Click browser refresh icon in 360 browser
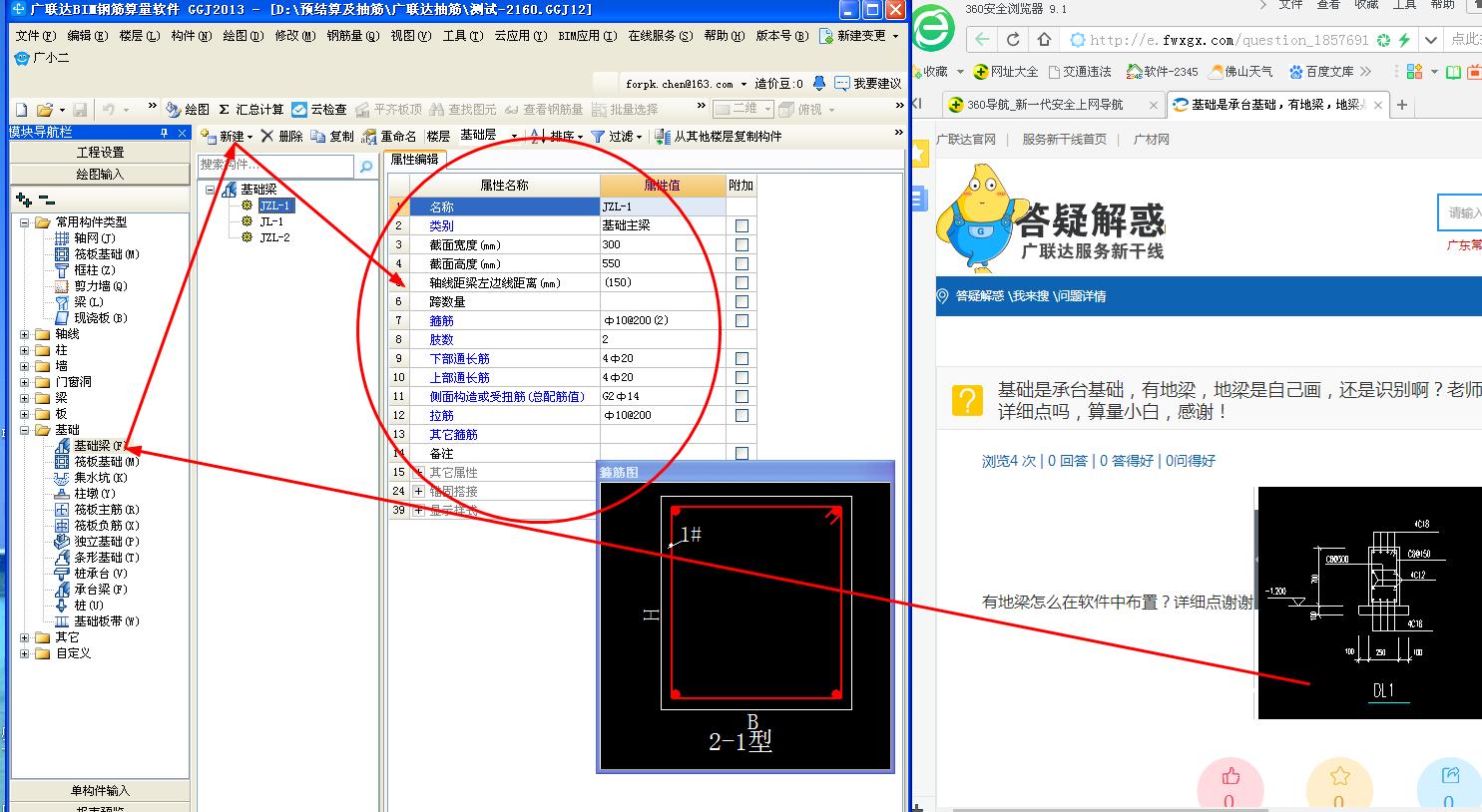Image resolution: width=1482 pixels, height=812 pixels. point(1014,40)
